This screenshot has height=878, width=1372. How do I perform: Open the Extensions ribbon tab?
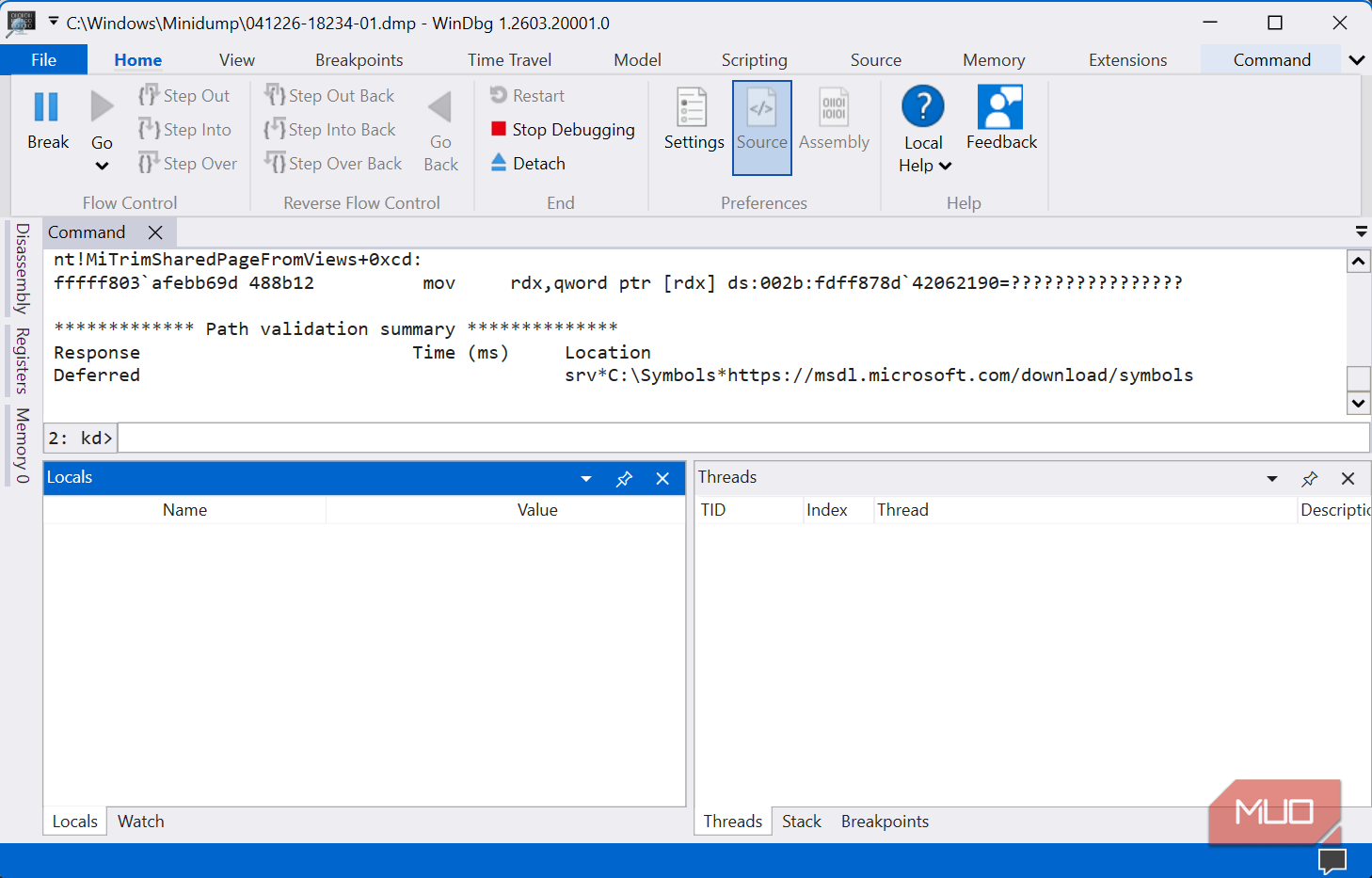click(x=1127, y=59)
